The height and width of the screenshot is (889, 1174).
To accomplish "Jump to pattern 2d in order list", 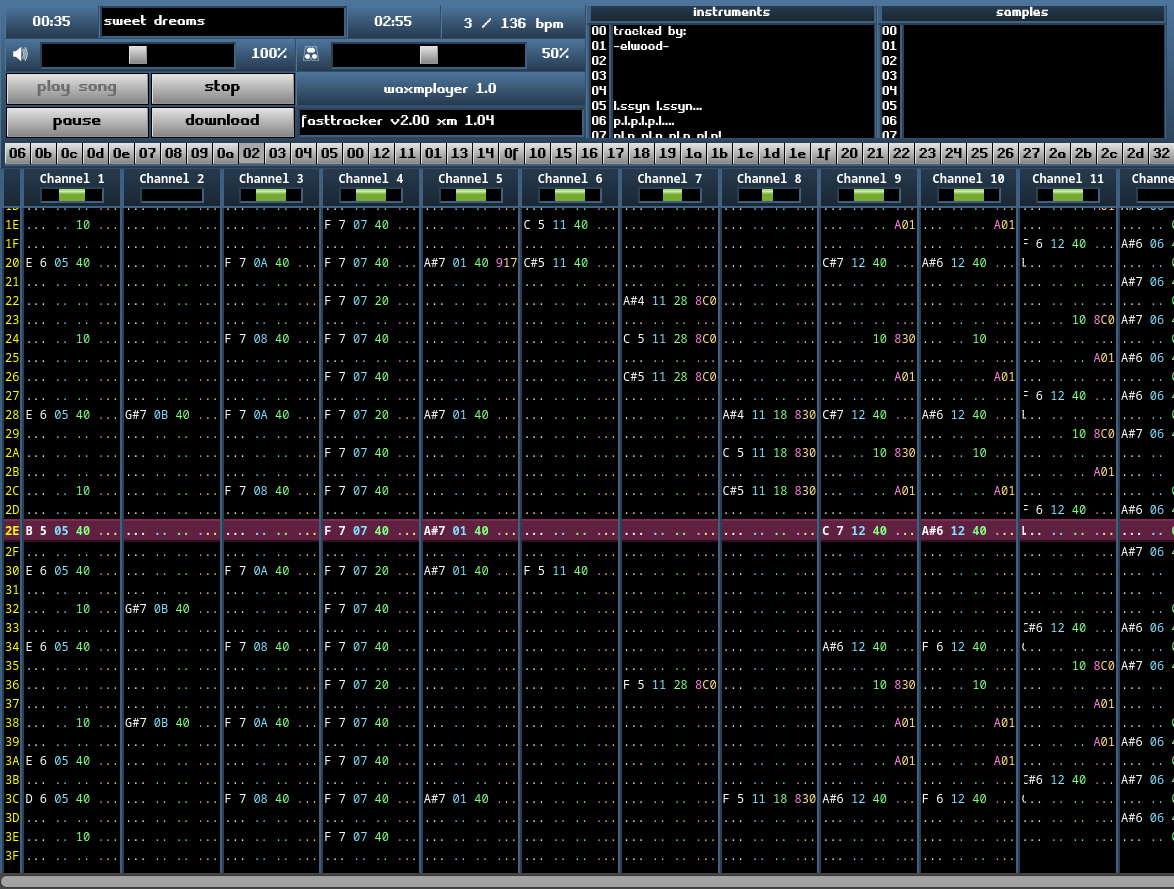I will (x=1135, y=154).
